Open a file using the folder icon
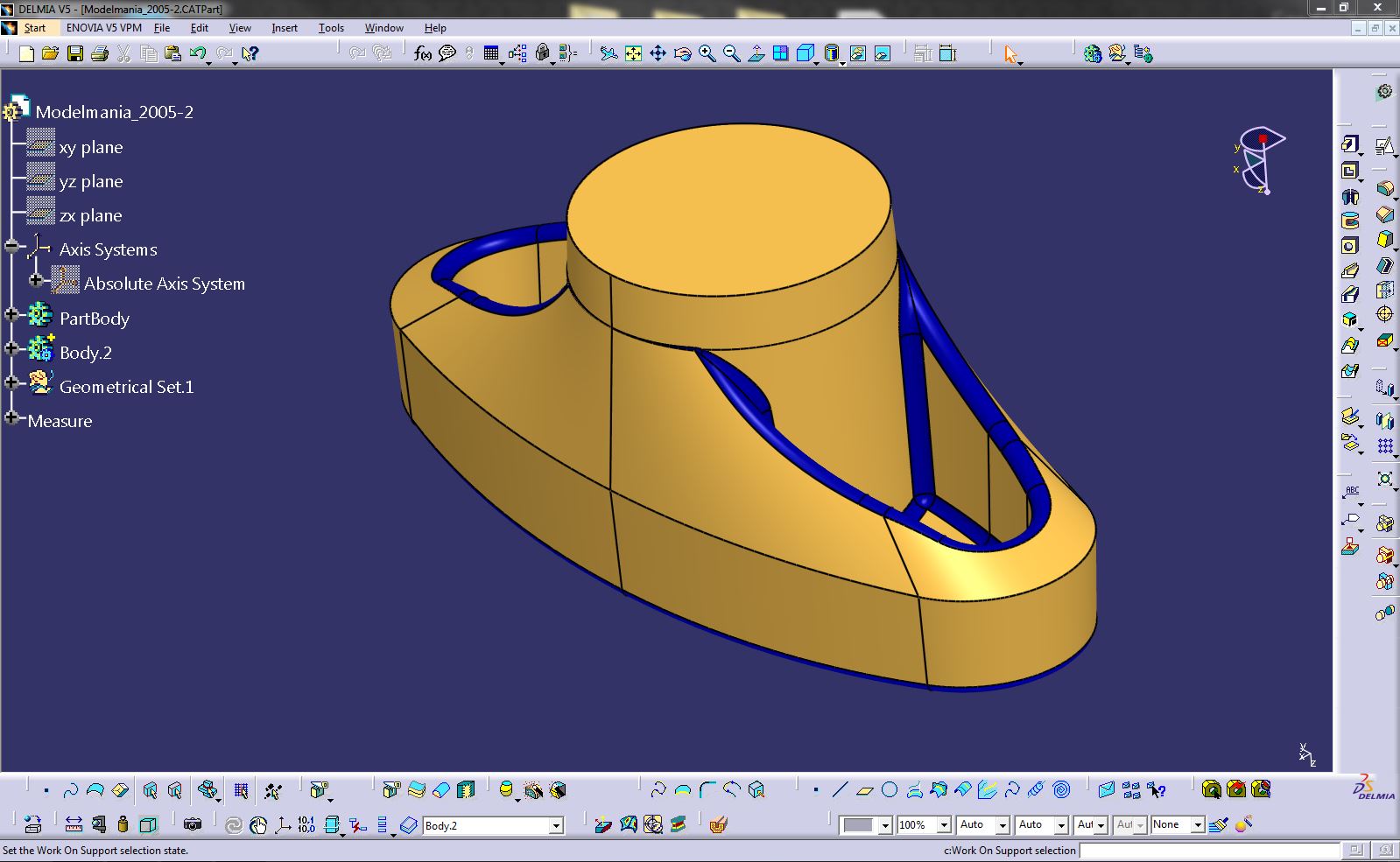The image size is (1400, 862). pos(50,54)
